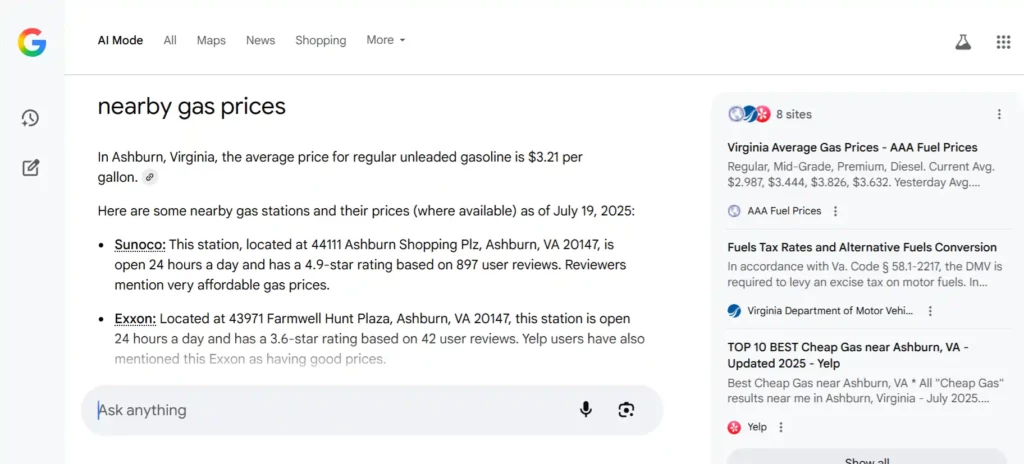Click the AAA Fuel Prices source name
The height and width of the screenshot is (464, 1024).
tap(784, 211)
